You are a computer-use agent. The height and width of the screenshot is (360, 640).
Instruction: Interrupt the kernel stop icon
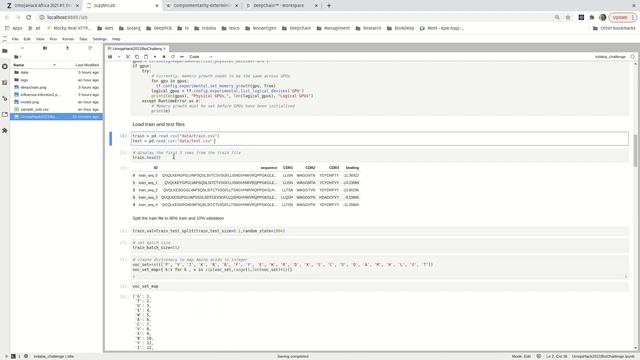[164, 57]
